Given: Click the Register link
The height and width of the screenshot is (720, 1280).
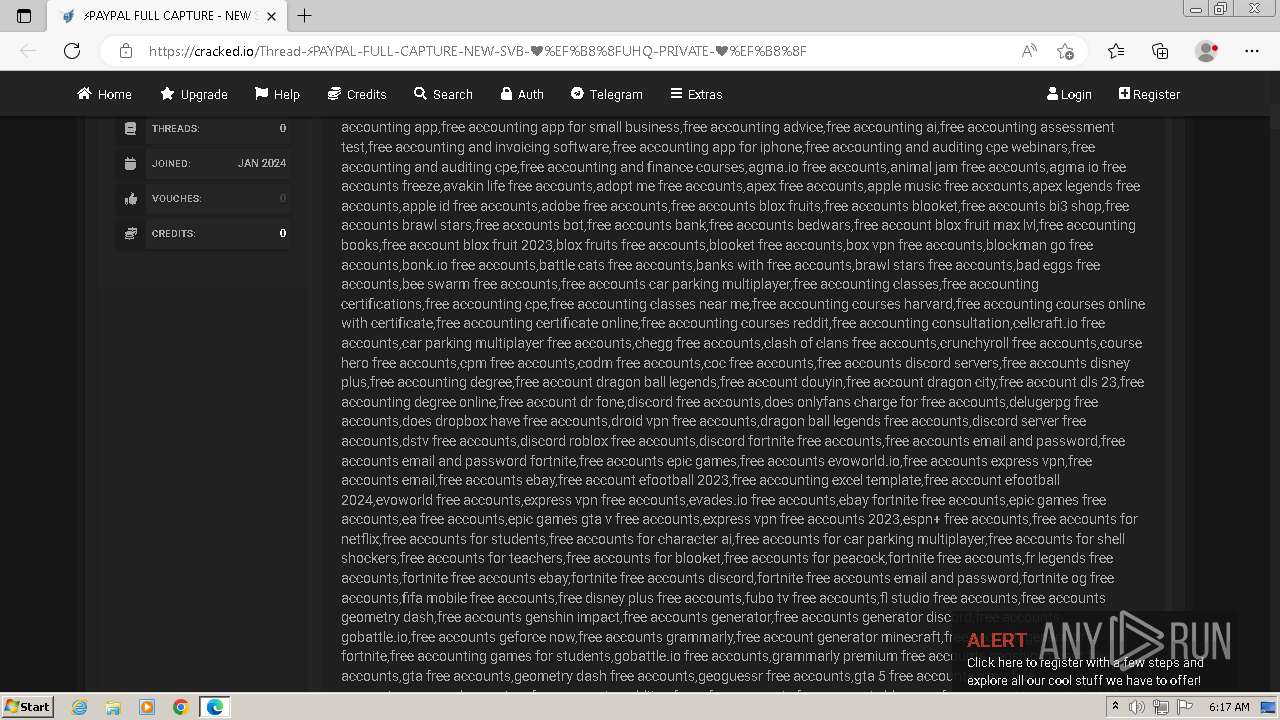Looking at the screenshot, I should tap(1149, 94).
